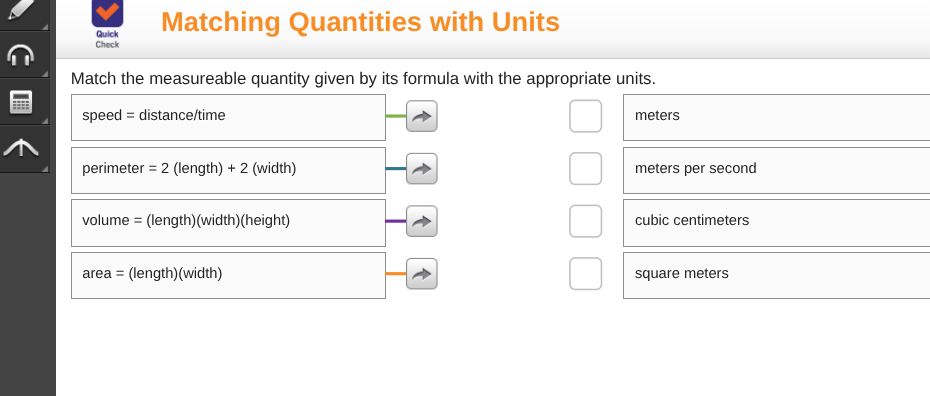Select the empty box beside meters

pyautogui.click(x=585, y=116)
